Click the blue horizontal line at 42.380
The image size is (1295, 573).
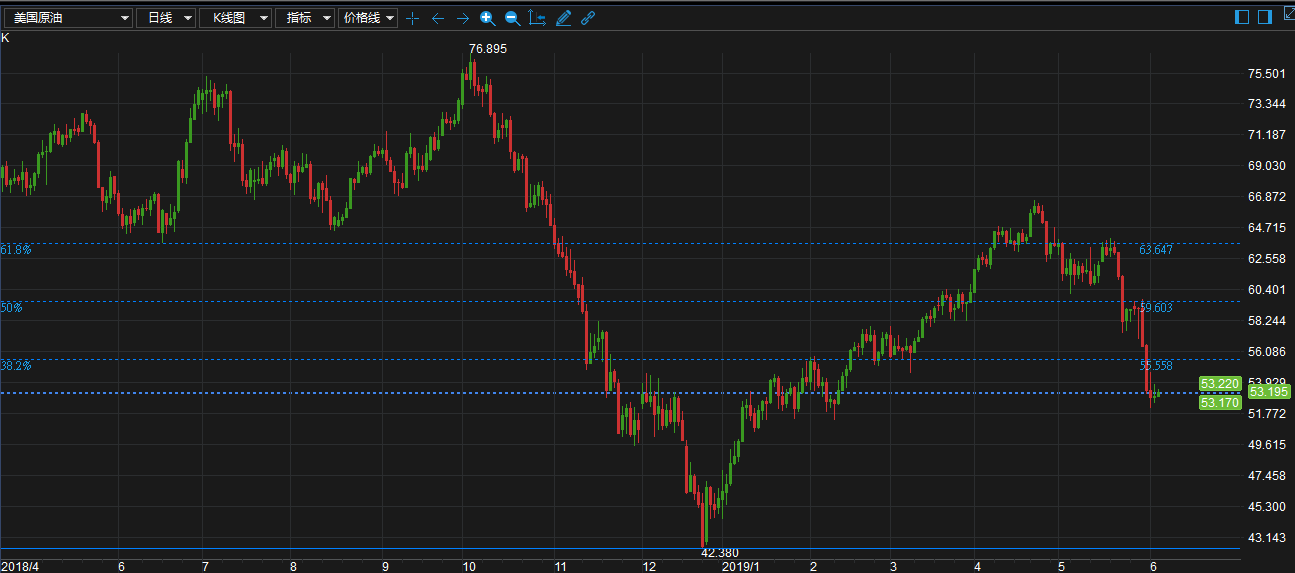tap(620, 548)
